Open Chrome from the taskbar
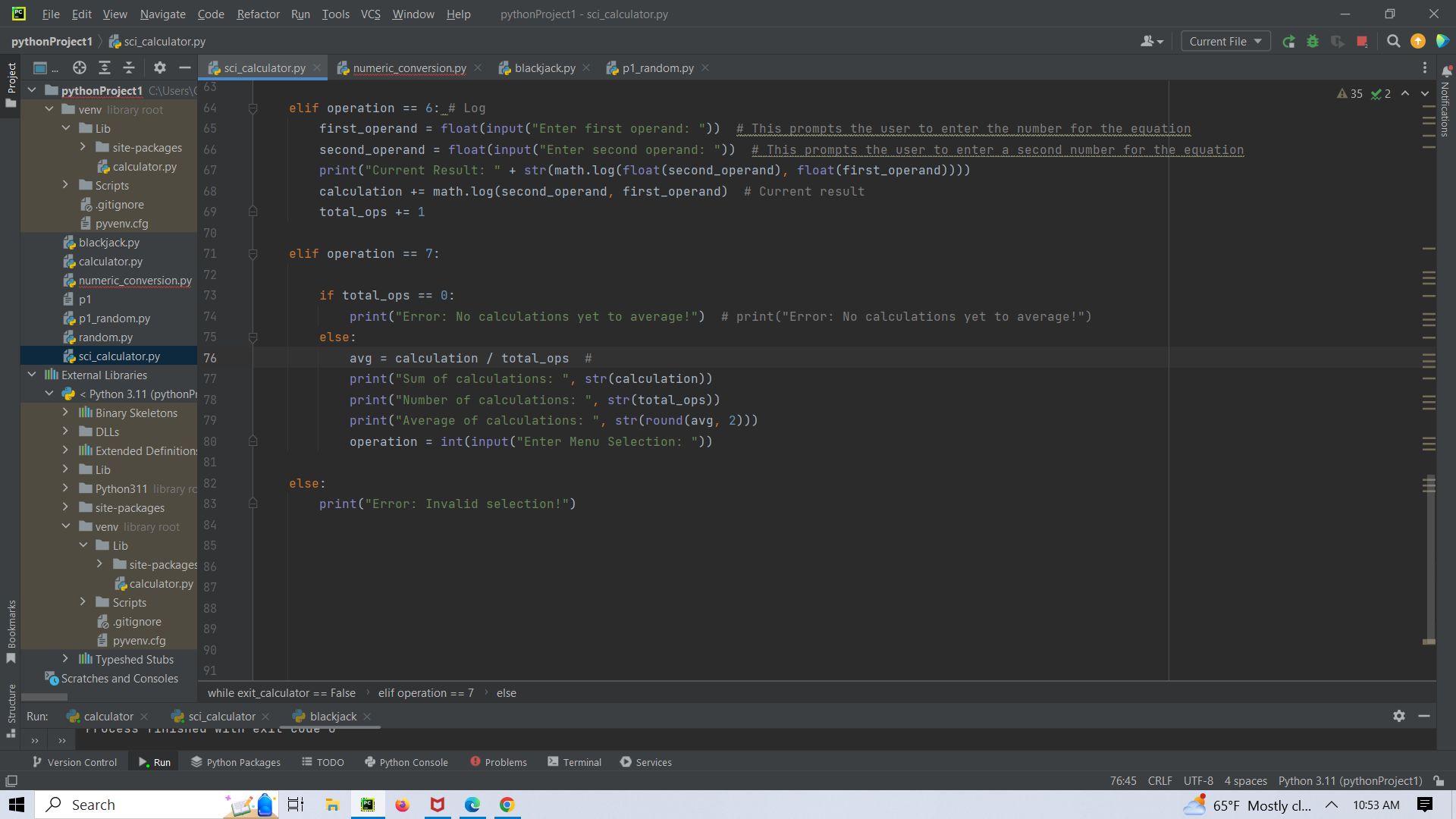 point(507,805)
